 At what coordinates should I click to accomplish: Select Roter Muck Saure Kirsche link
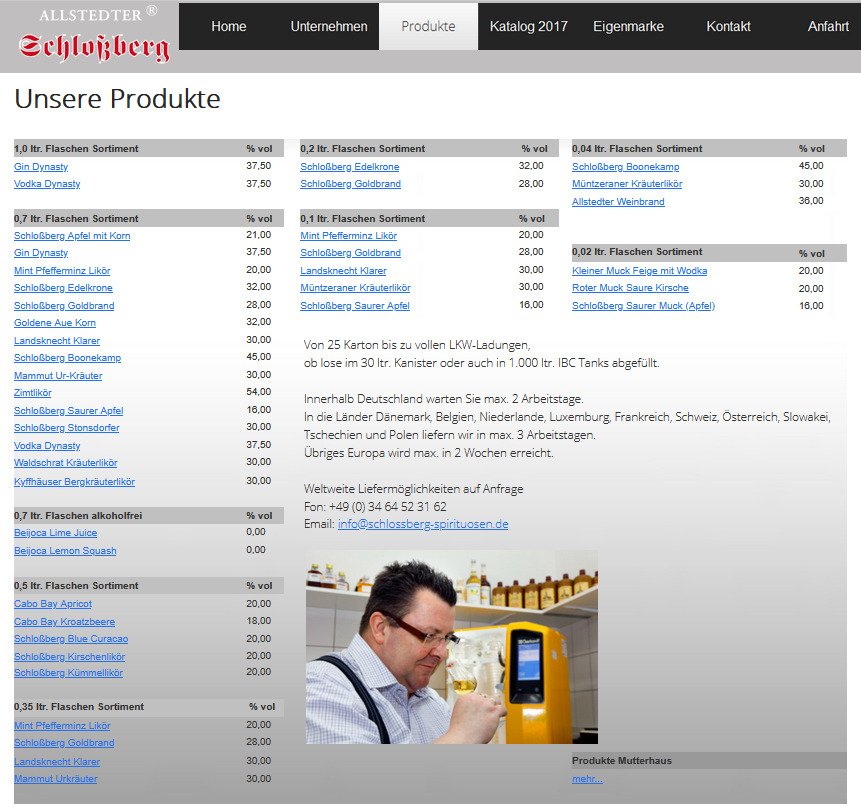click(x=630, y=288)
